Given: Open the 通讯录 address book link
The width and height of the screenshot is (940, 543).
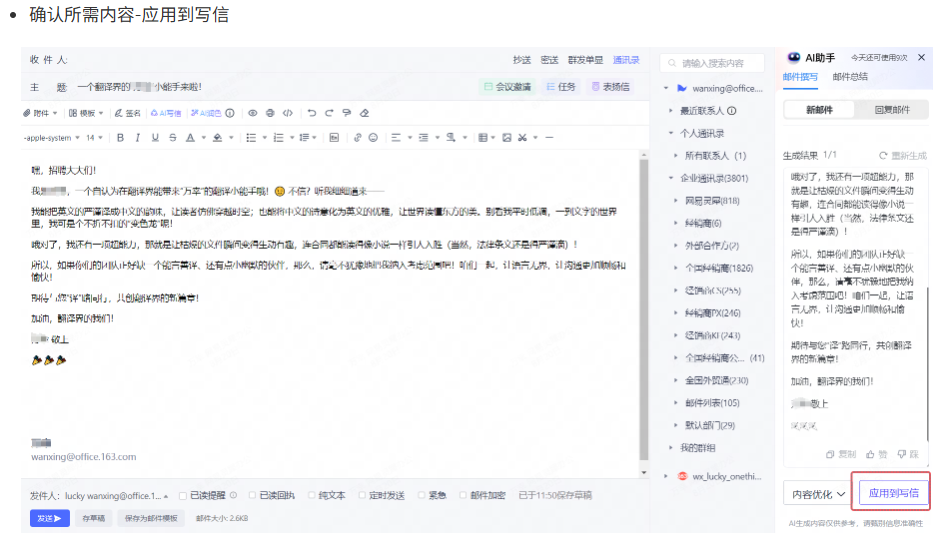Looking at the screenshot, I should pyautogui.click(x=626, y=60).
